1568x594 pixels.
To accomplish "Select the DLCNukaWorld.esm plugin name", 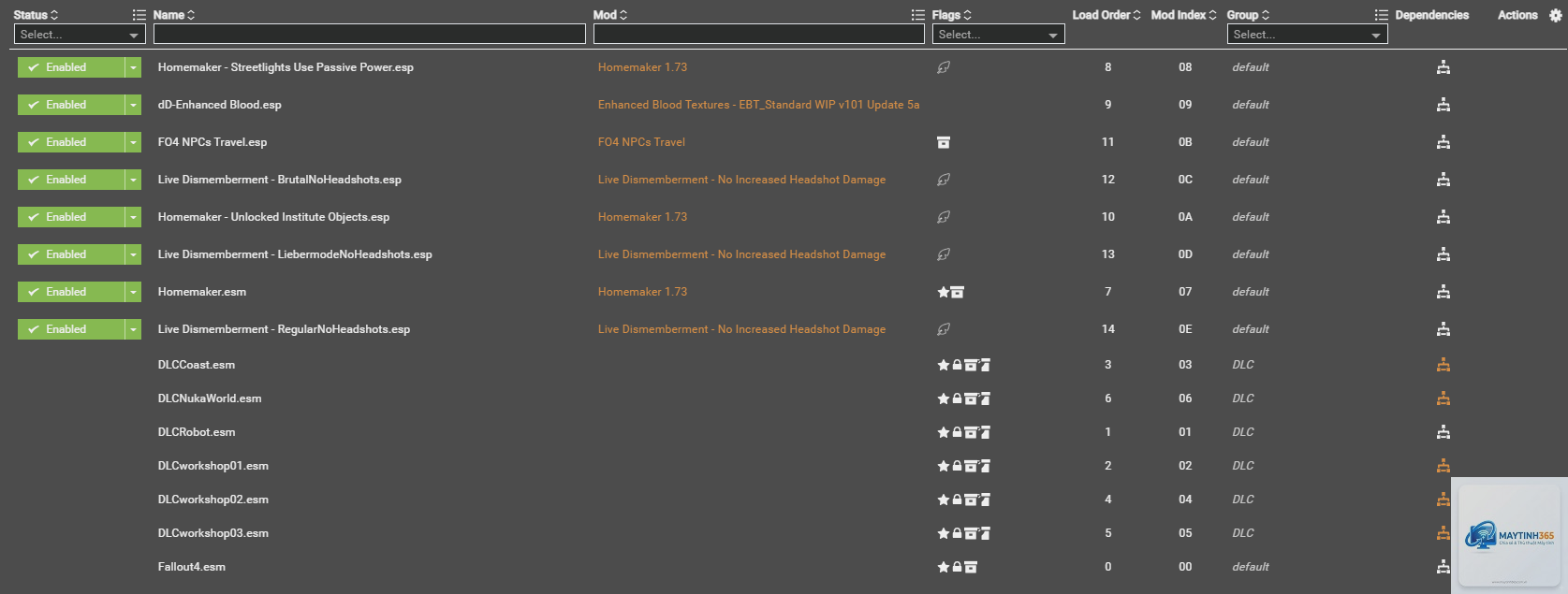I will point(210,398).
